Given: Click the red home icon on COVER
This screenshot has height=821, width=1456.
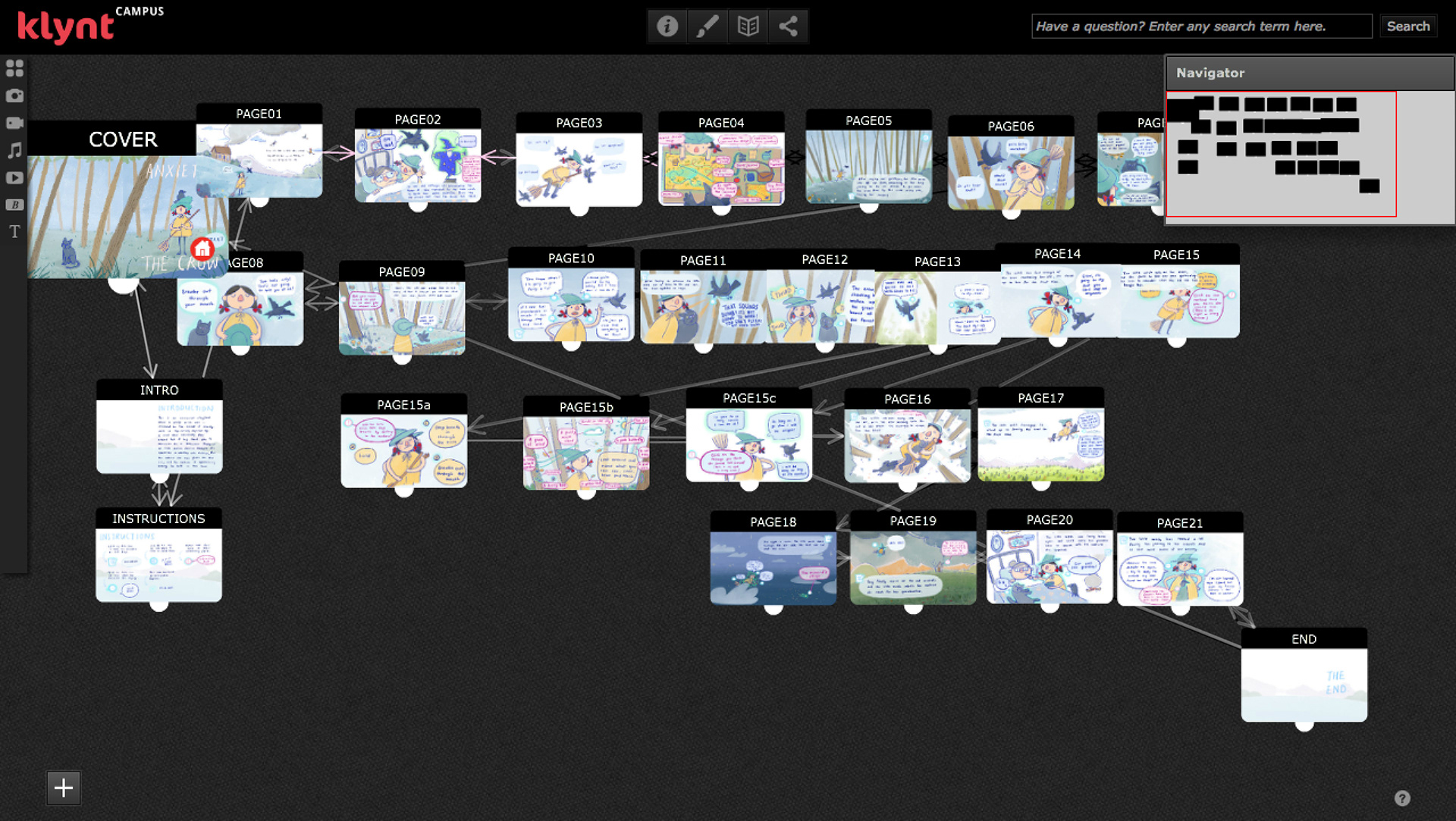Looking at the screenshot, I should tap(202, 249).
